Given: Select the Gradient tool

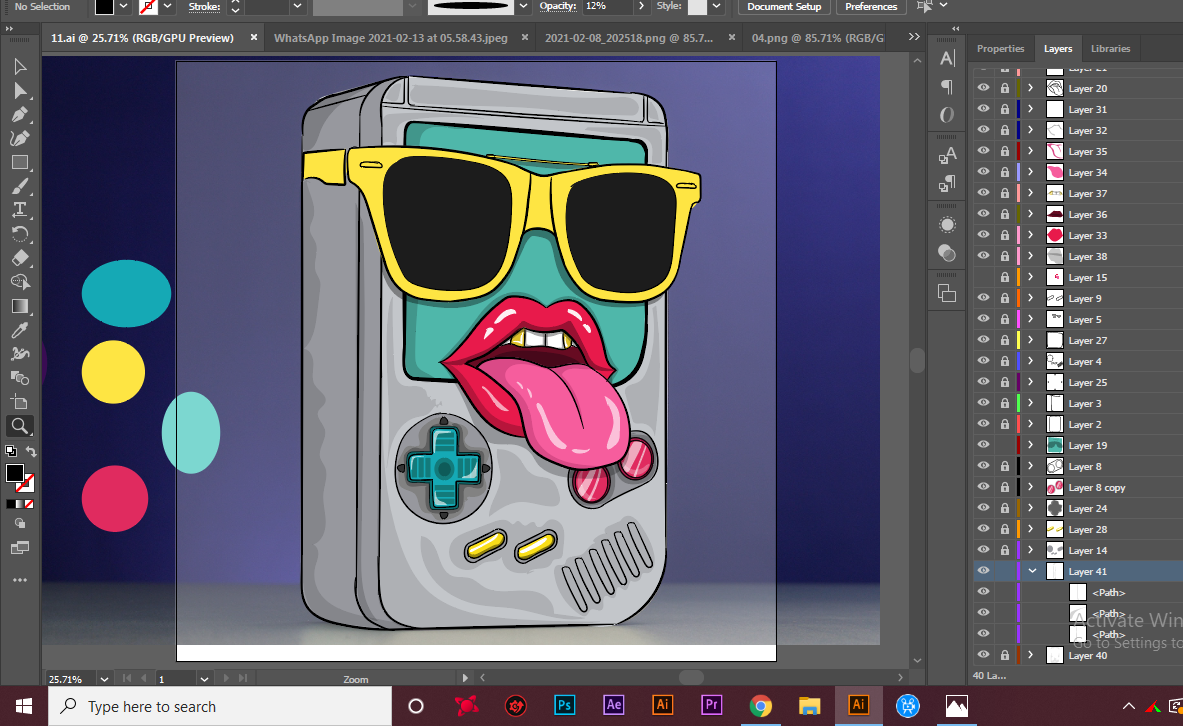Looking at the screenshot, I should click(19, 306).
